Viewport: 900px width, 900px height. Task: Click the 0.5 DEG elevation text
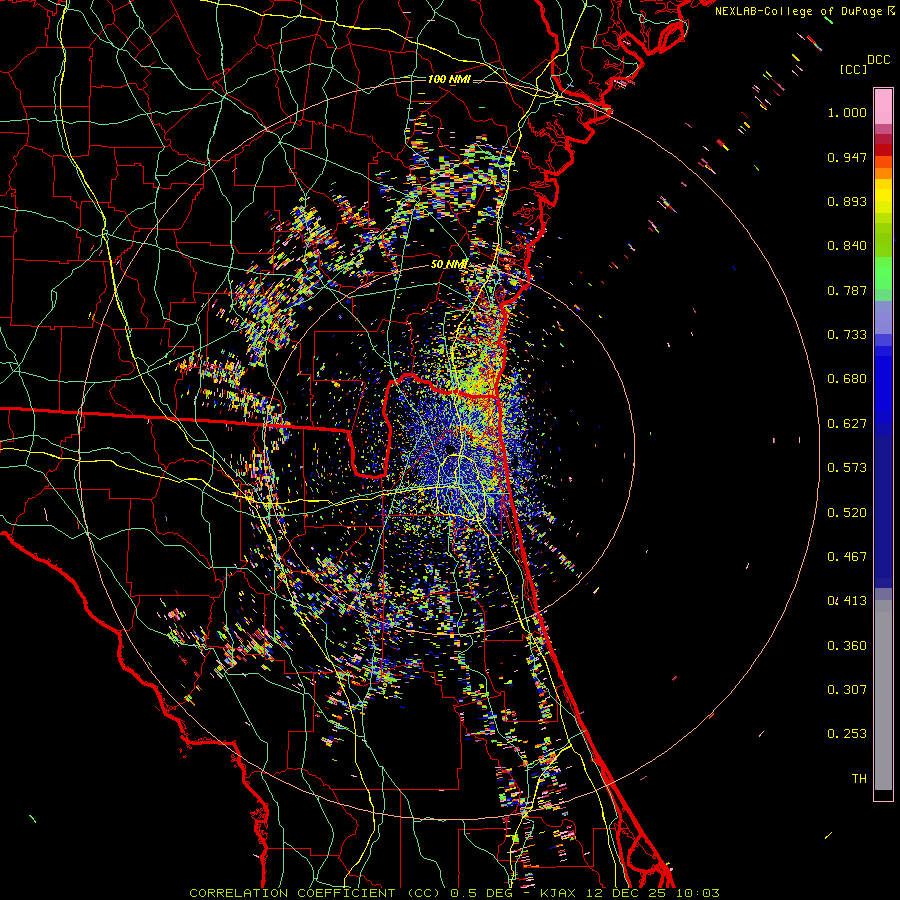(x=480, y=893)
